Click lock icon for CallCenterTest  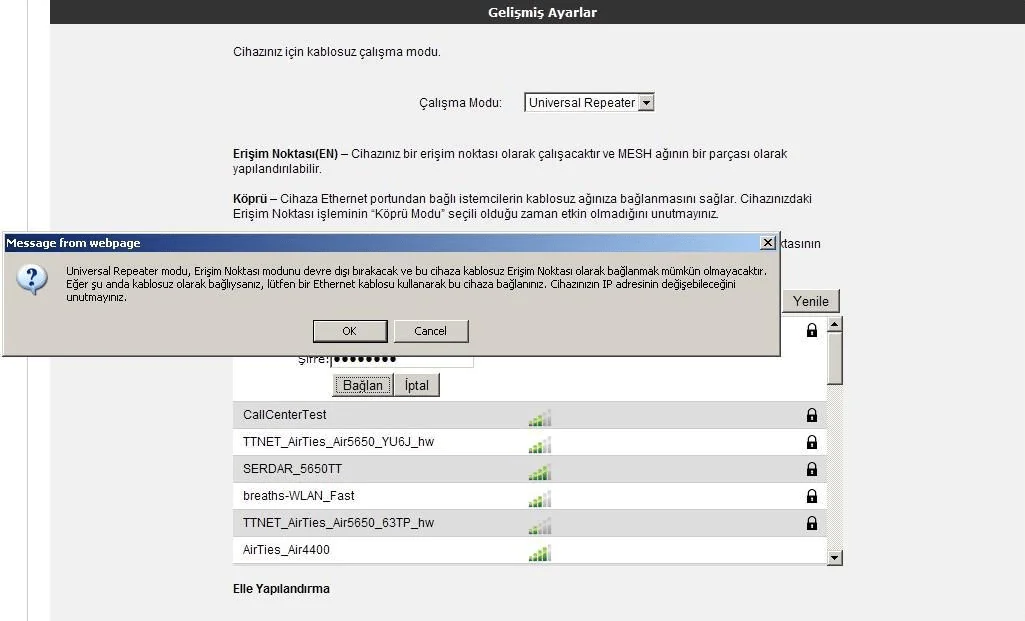[811, 415]
